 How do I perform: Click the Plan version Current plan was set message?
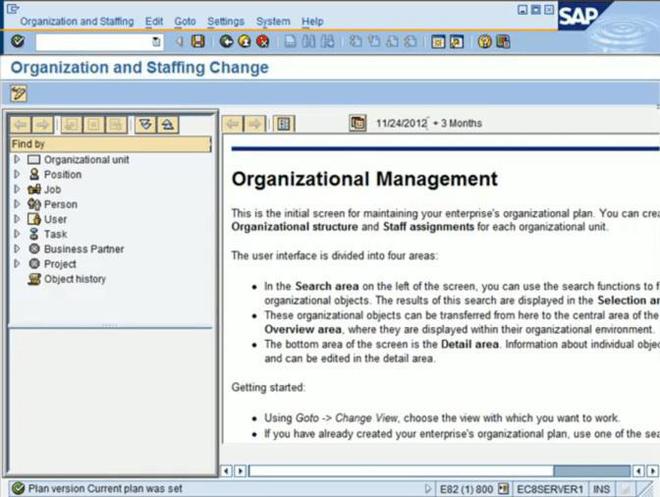click(105, 489)
